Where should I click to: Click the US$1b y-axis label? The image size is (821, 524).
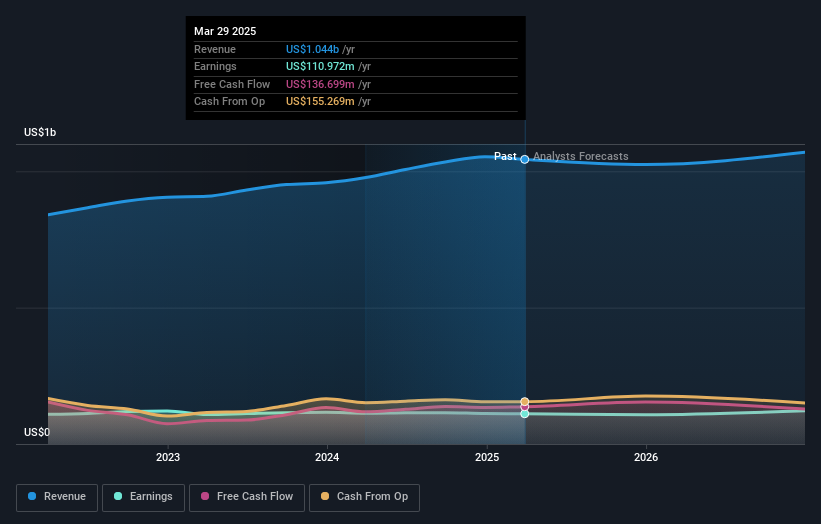point(40,132)
